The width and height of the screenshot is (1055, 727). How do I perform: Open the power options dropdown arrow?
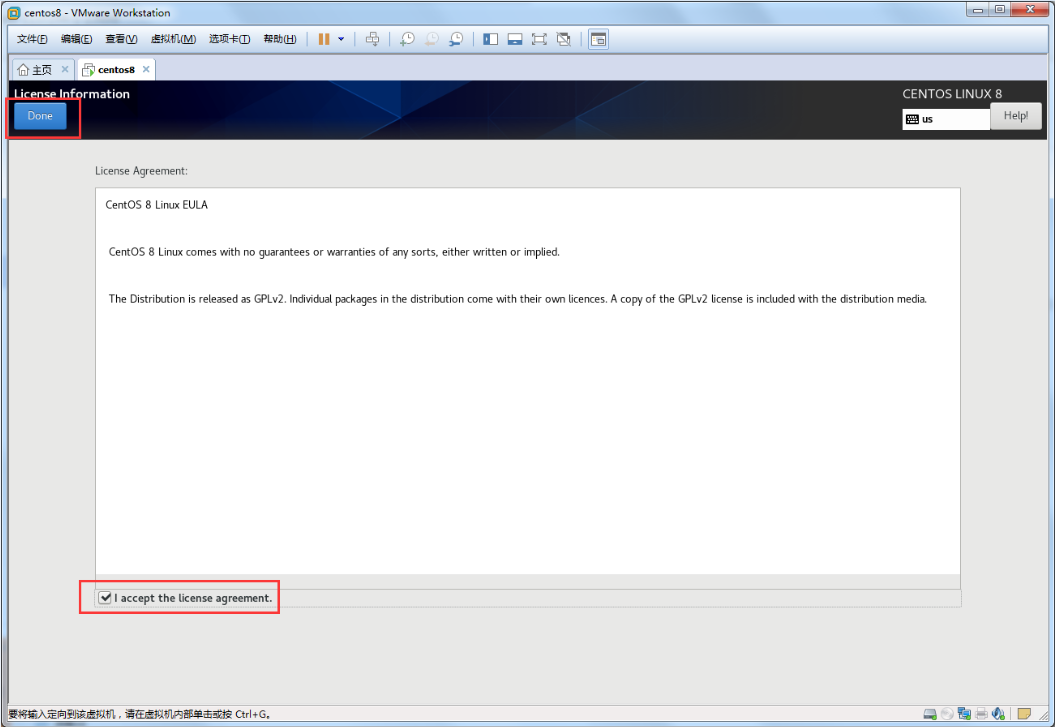341,39
